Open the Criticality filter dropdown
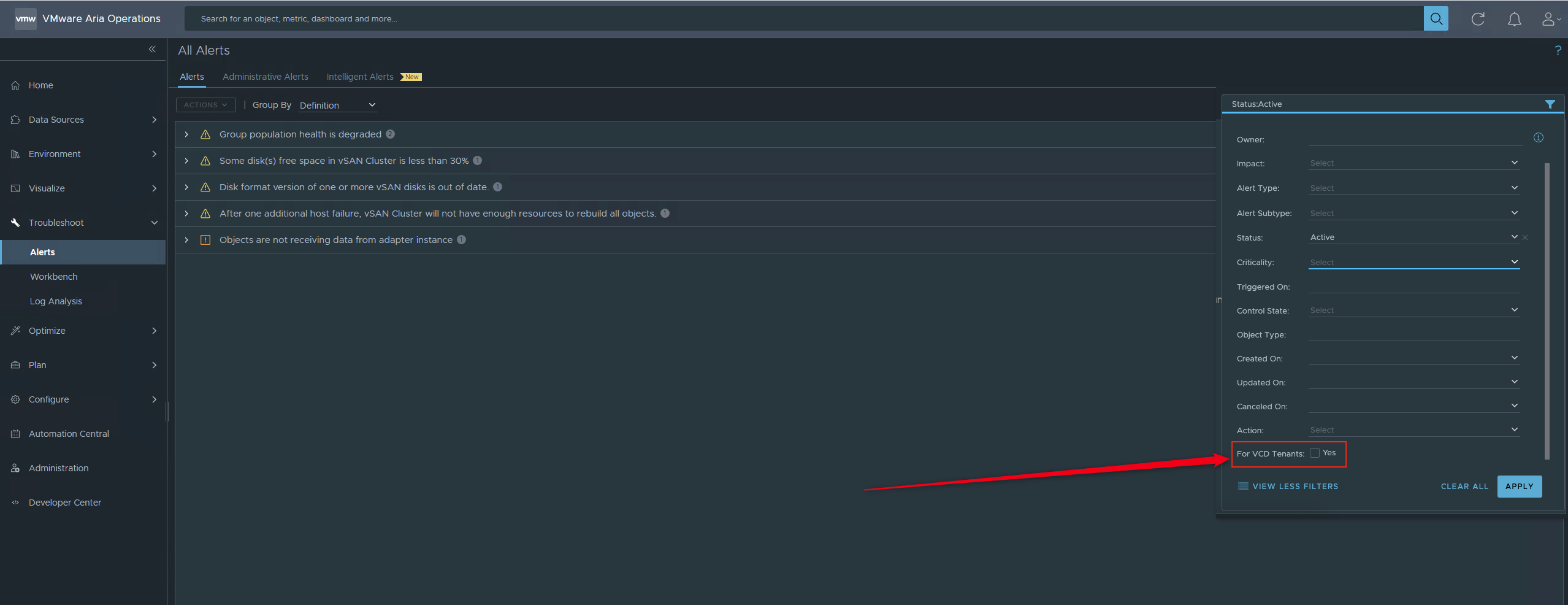1568x605 pixels. (x=1413, y=263)
